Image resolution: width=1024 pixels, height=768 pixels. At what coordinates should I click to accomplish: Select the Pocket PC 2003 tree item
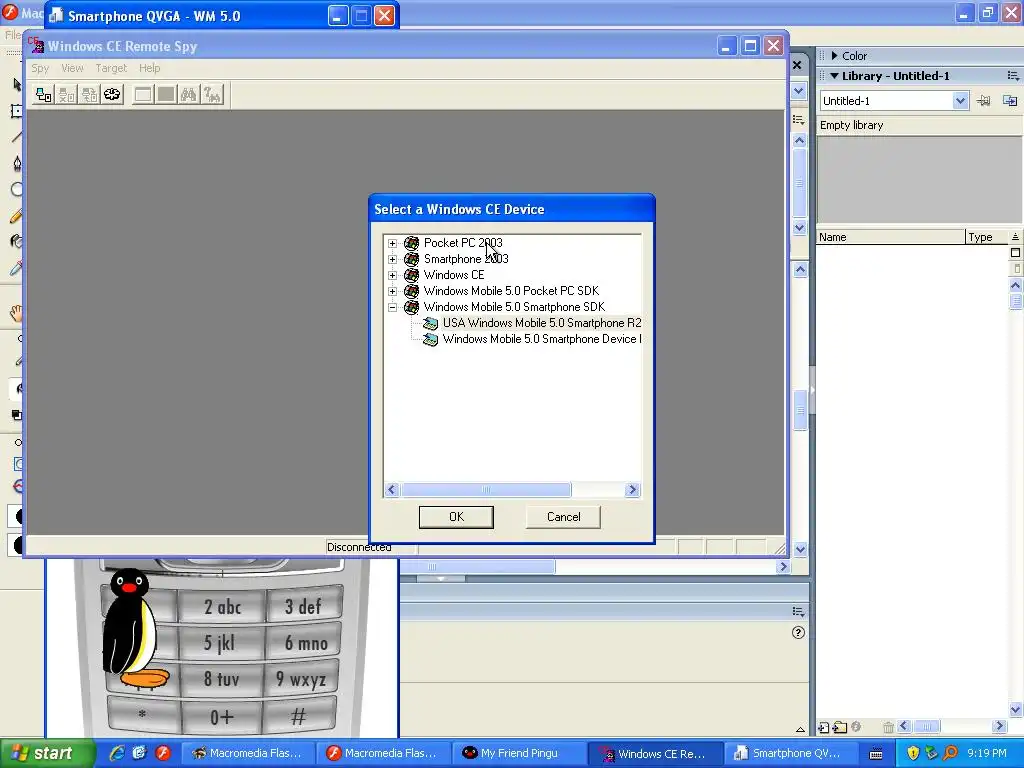click(463, 243)
